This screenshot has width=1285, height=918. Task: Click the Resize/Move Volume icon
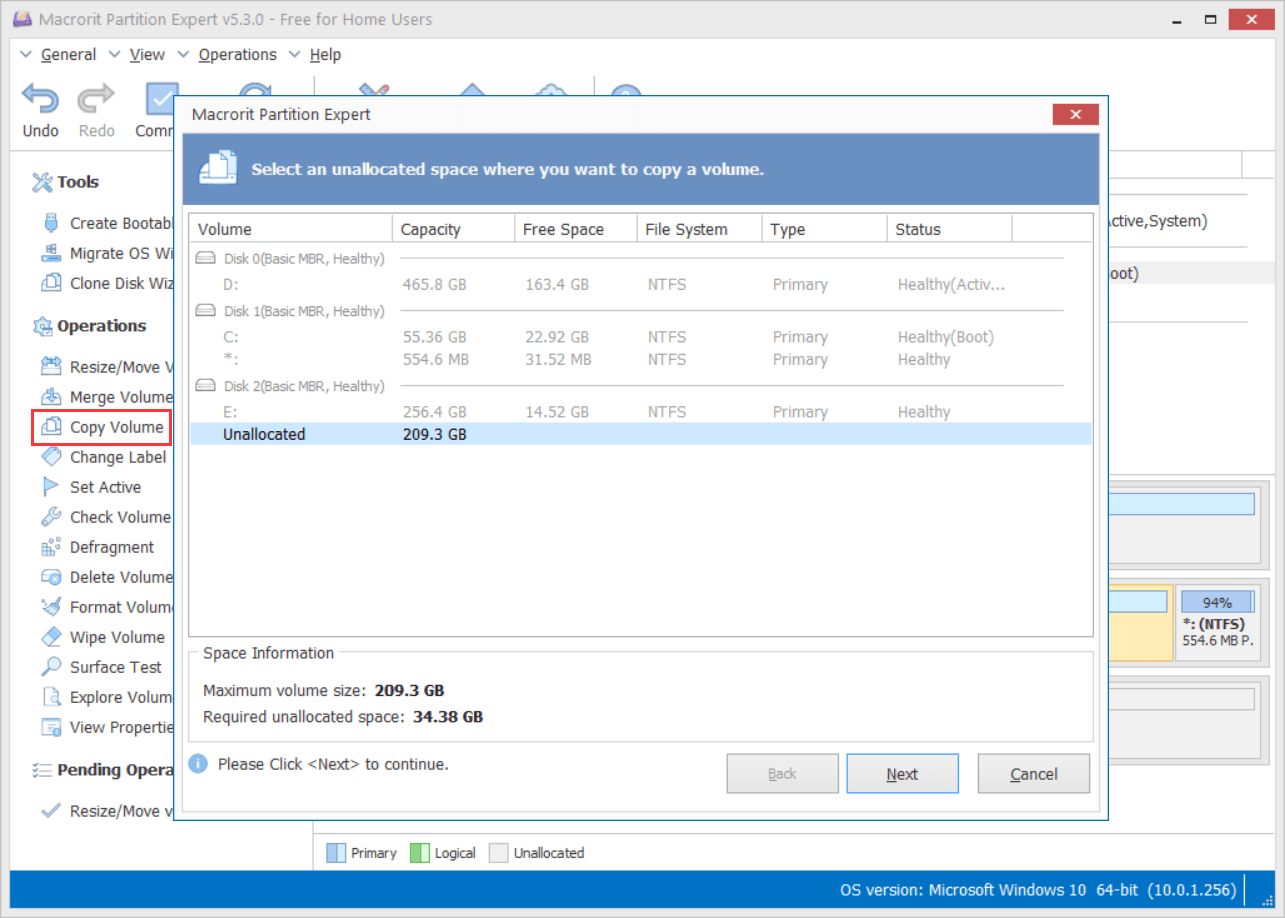[52, 367]
